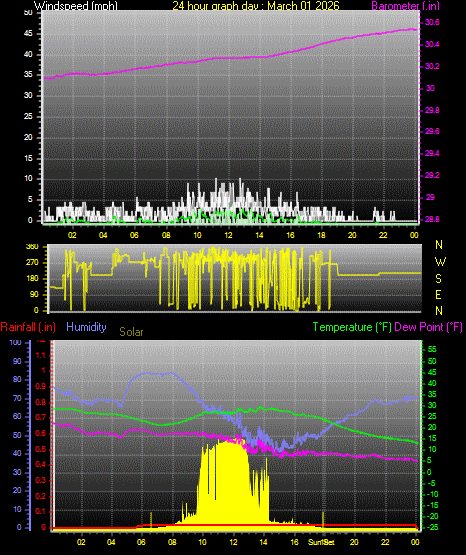466x555 pixels.
Task: Click the 270 wind direction axis value
Action: [x=32, y=263]
